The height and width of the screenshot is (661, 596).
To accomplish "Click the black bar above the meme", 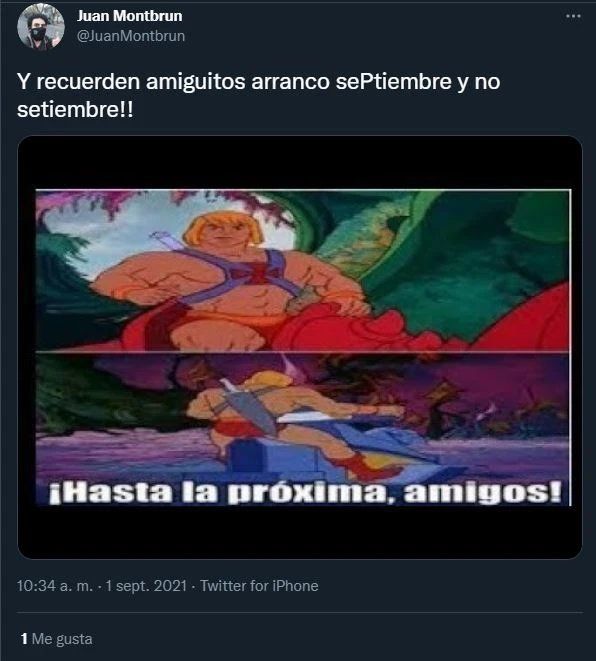I will click(300, 163).
